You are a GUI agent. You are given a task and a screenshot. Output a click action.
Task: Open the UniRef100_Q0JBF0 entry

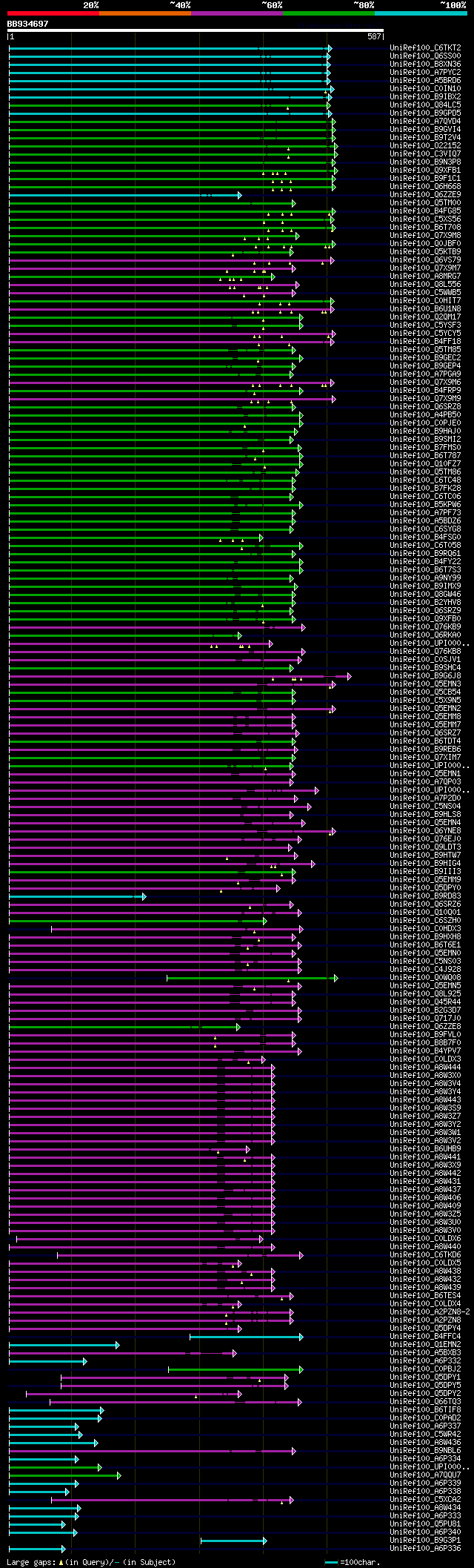click(x=425, y=244)
